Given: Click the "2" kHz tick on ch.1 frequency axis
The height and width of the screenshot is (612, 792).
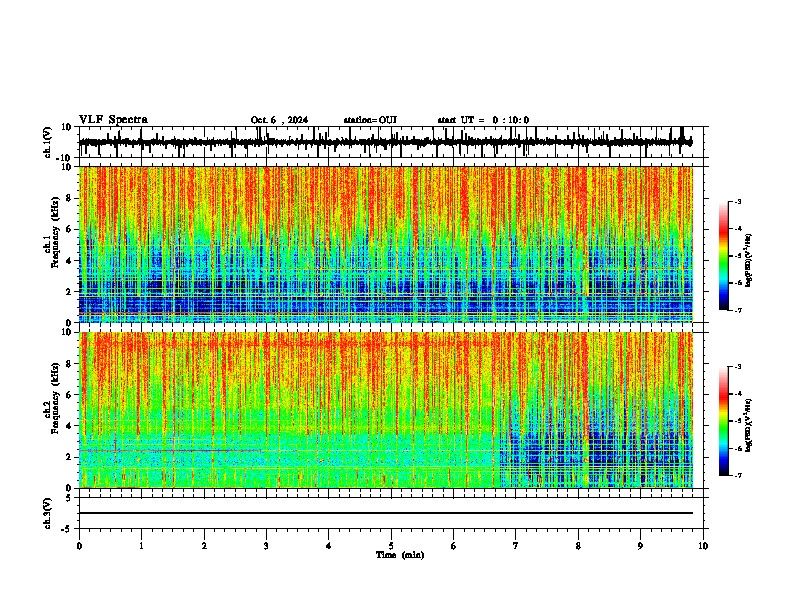Looking at the screenshot, I should click(x=69, y=292).
